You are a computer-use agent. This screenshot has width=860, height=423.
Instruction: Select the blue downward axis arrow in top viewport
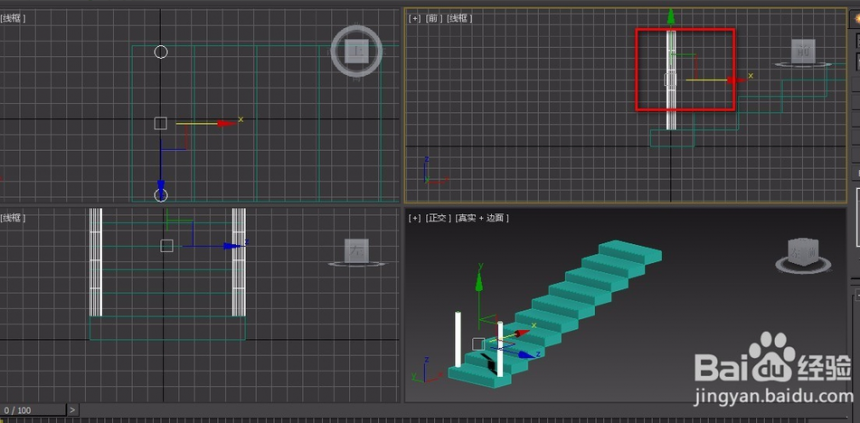161,187
